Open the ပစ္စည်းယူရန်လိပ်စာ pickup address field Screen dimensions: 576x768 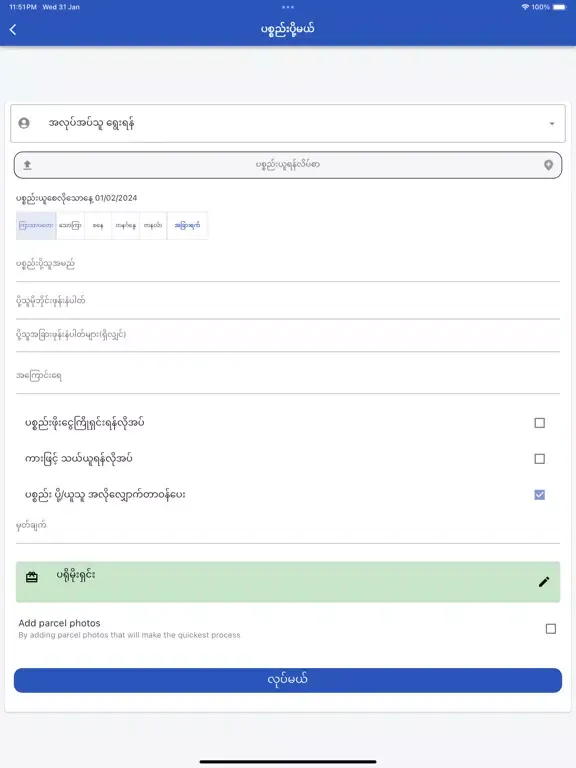pyautogui.click(x=288, y=165)
